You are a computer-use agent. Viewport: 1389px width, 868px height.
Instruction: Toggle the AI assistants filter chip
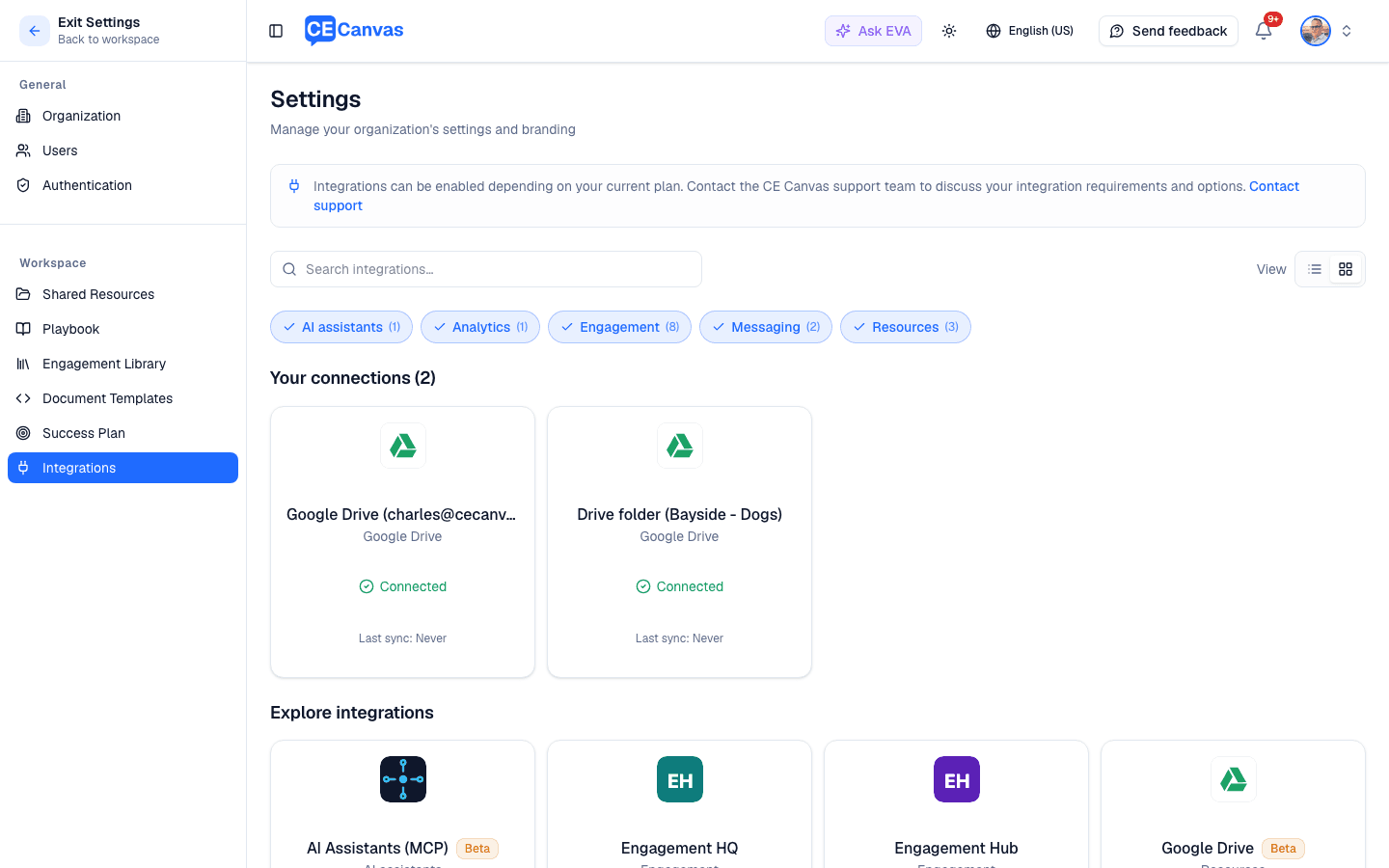pyautogui.click(x=341, y=327)
